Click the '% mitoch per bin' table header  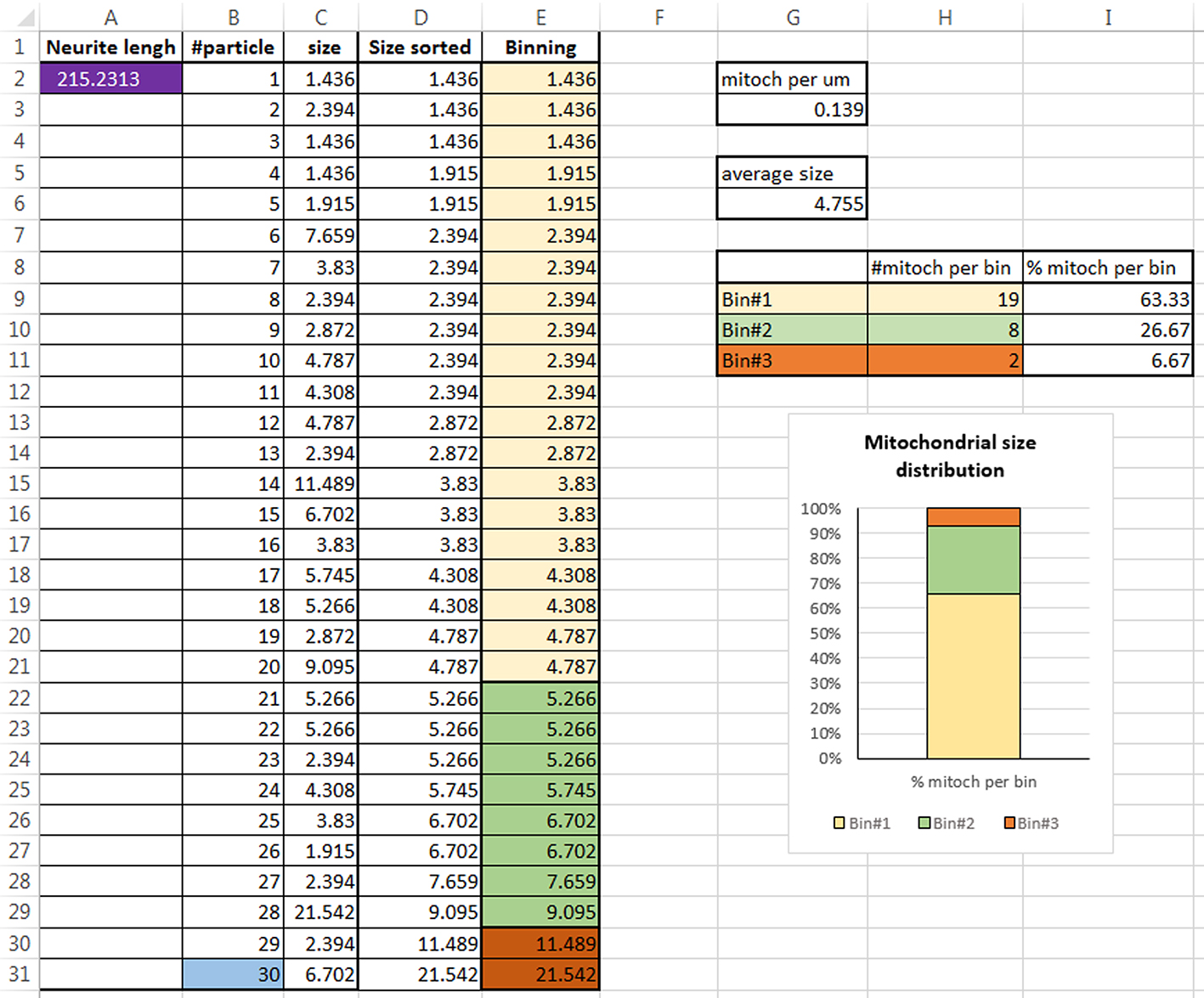tap(1108, 268)
